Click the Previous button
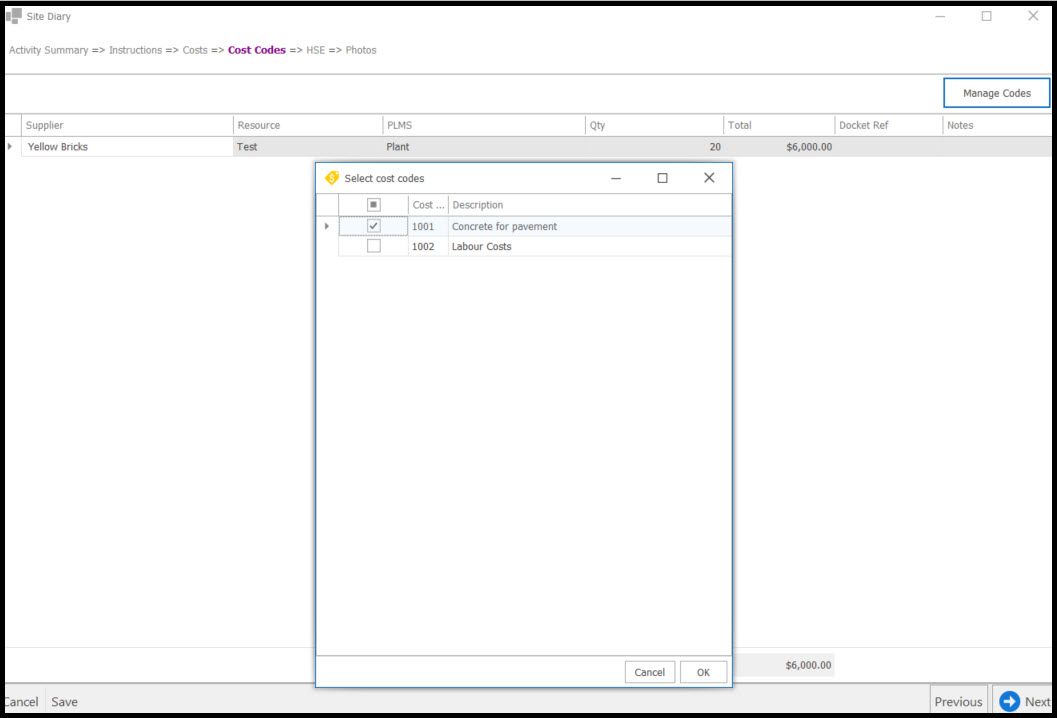Image resolution: width=1057 pixels, height=718 pixels. coord(958,702)
